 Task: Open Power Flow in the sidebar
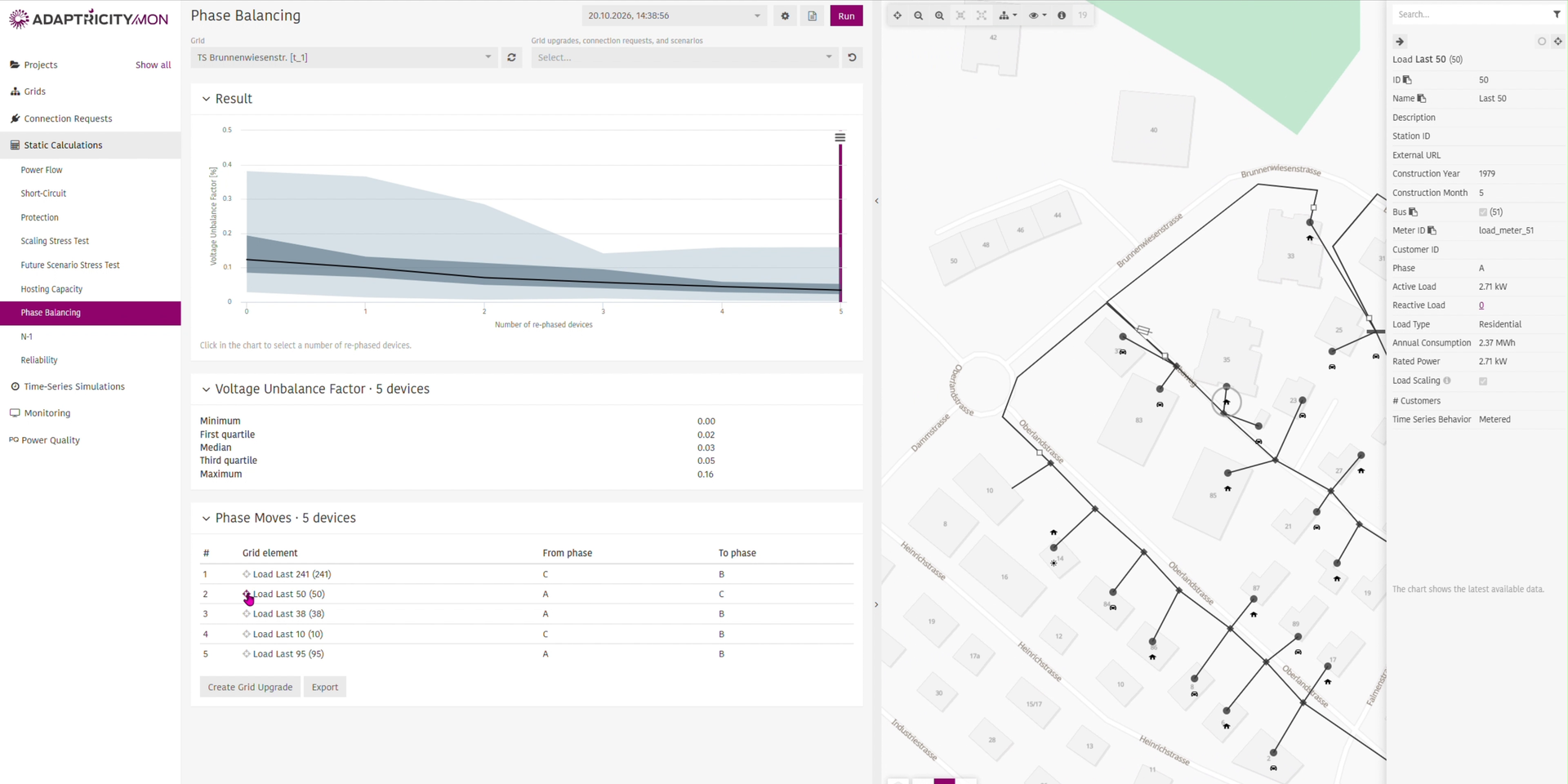coord(42,170)
